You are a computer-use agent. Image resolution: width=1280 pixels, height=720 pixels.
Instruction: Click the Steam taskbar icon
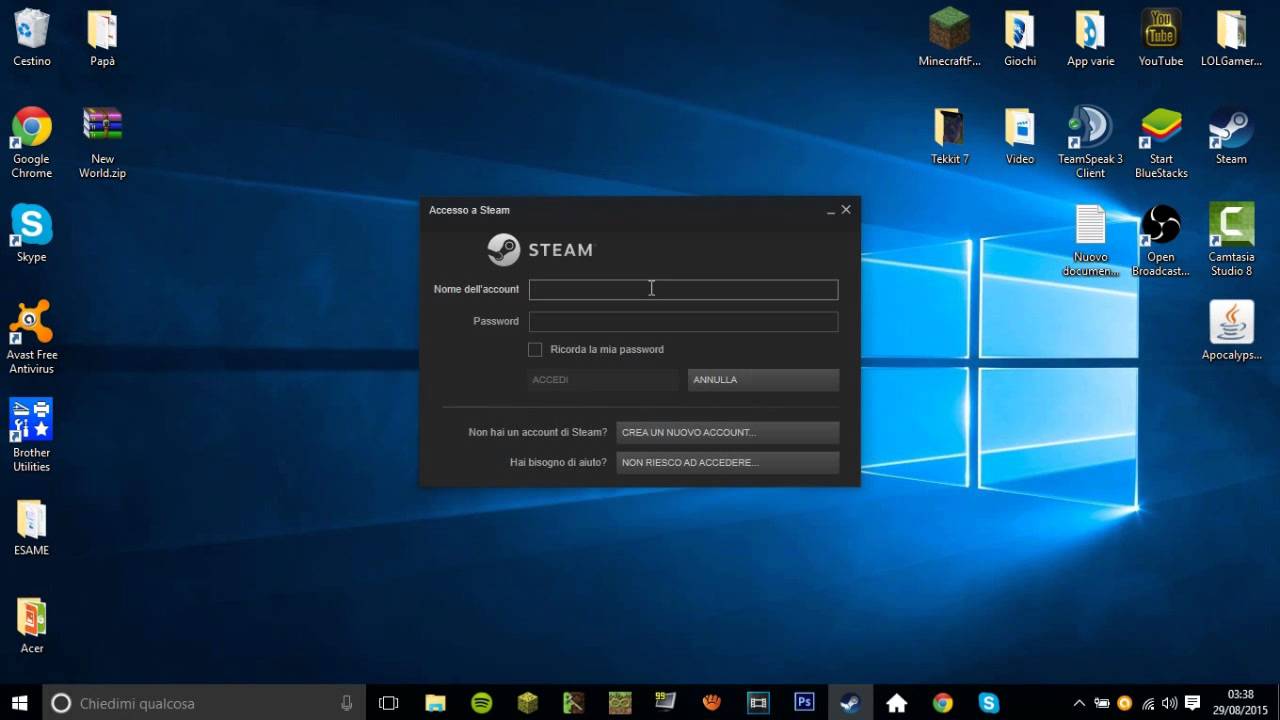pos(850,703)
